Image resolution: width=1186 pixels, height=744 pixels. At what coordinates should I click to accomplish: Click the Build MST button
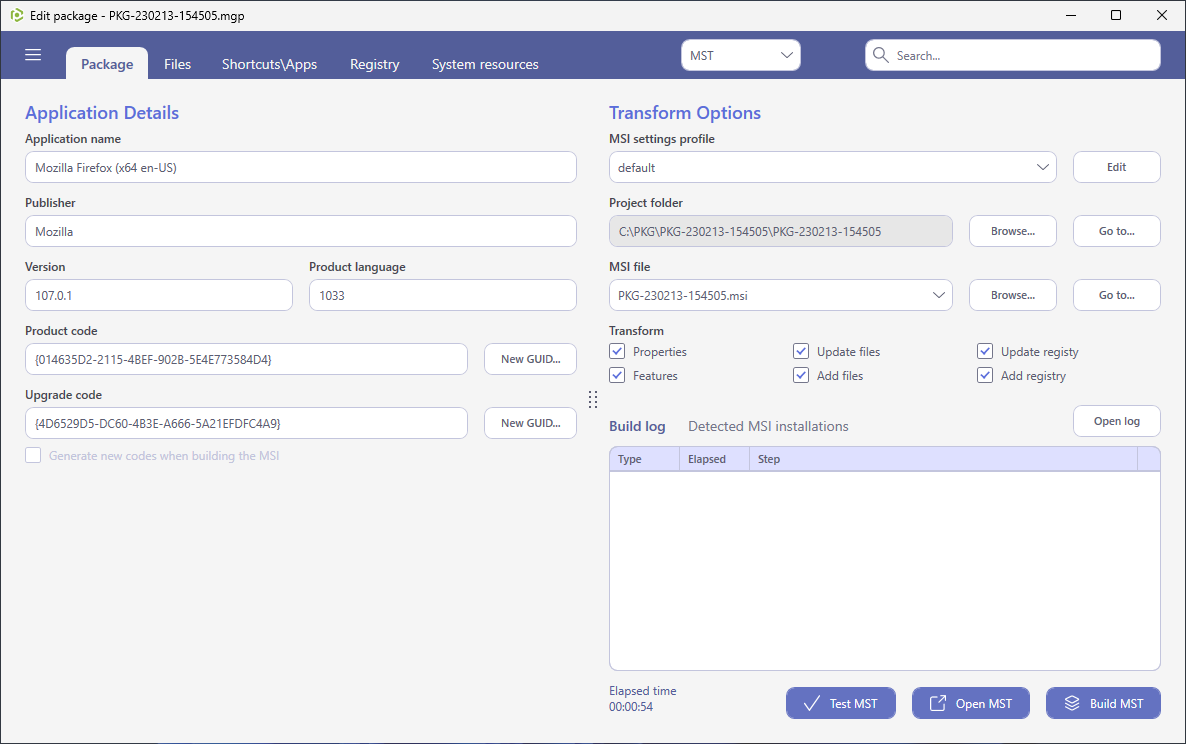pos(1104,703)
